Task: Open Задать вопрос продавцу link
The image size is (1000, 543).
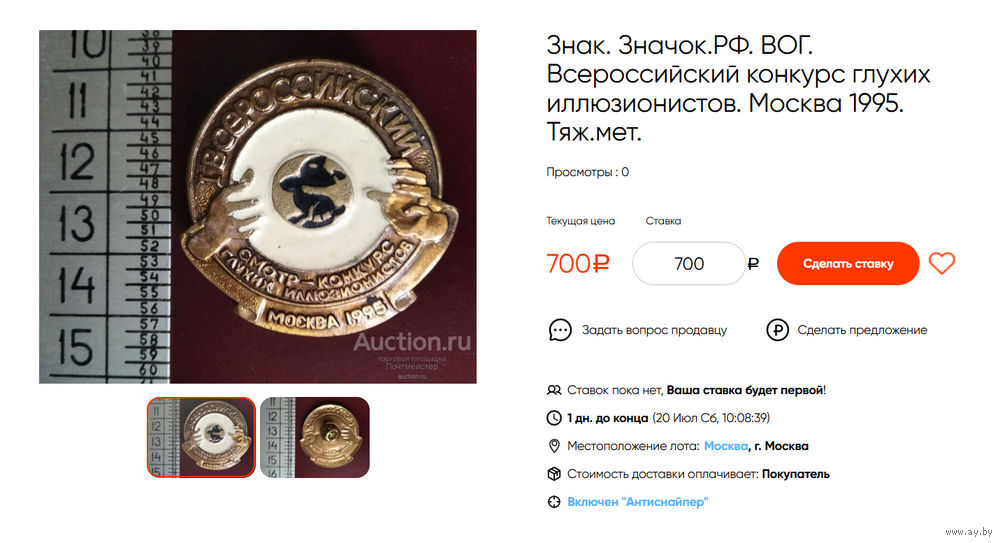Action: [654, 330]
